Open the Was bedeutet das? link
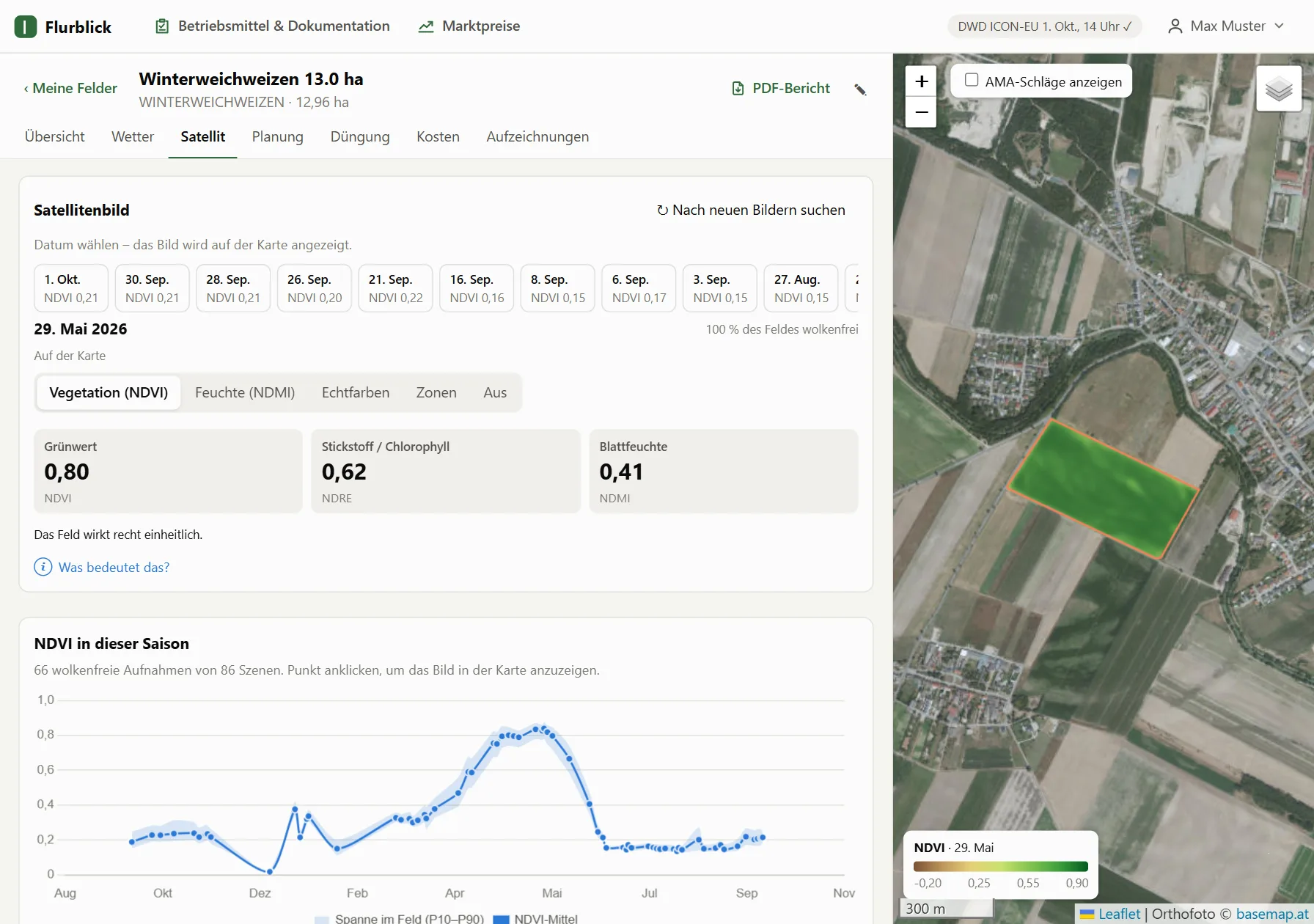Viewport: 1314px width, 924px height. tap(114, 568)
